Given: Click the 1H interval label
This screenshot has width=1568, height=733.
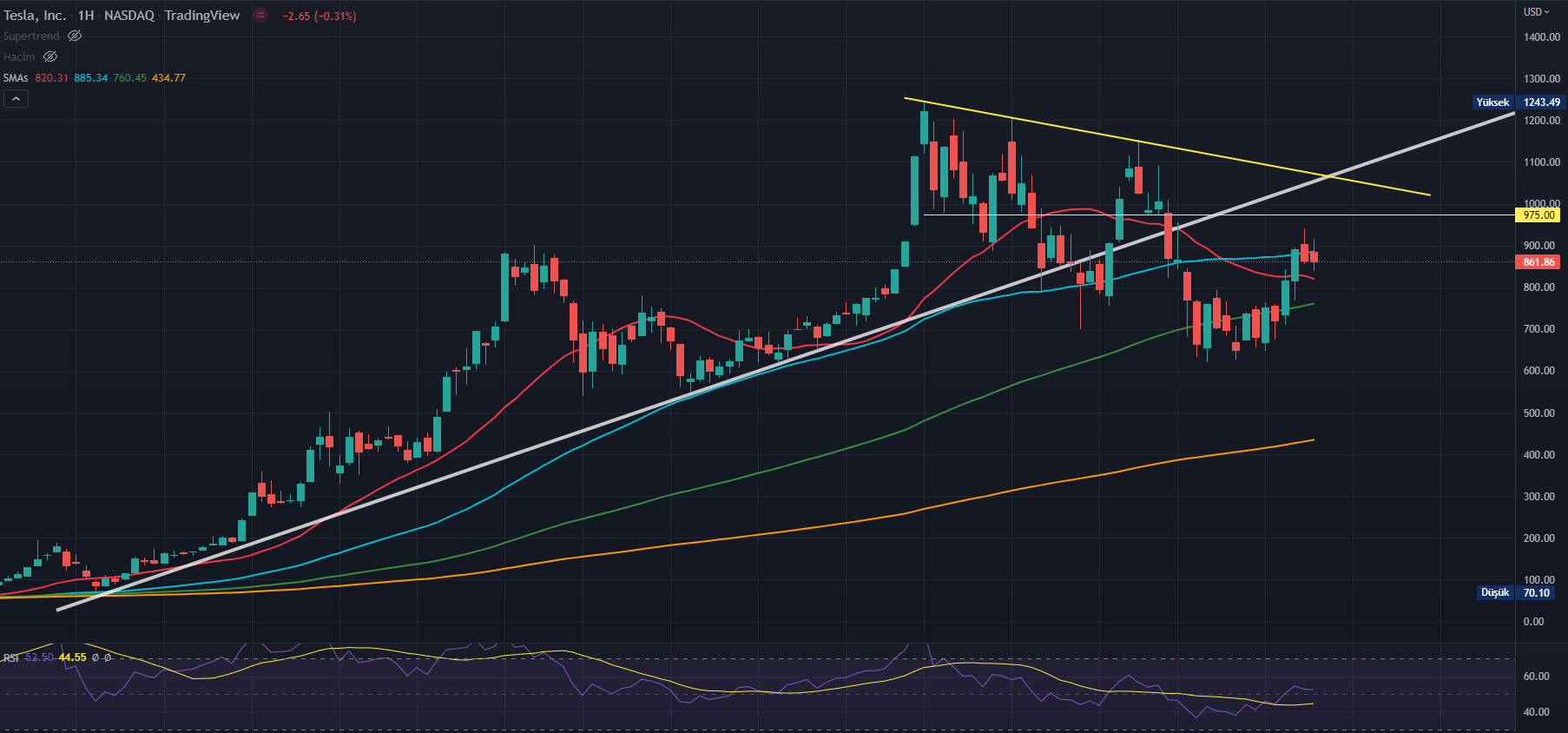Looking at the screenshot, I should [86, 16].
